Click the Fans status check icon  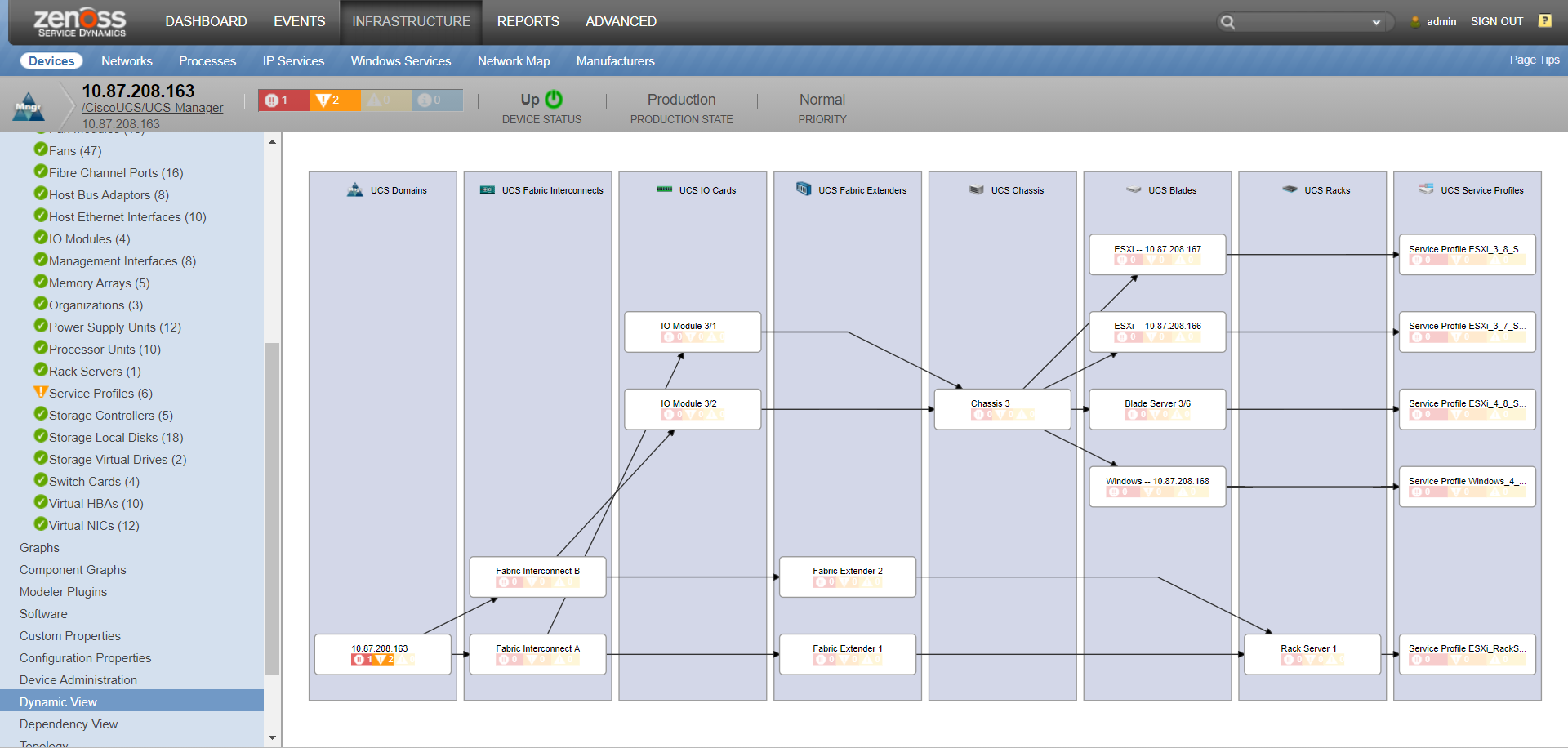click(x=41, y=149)
